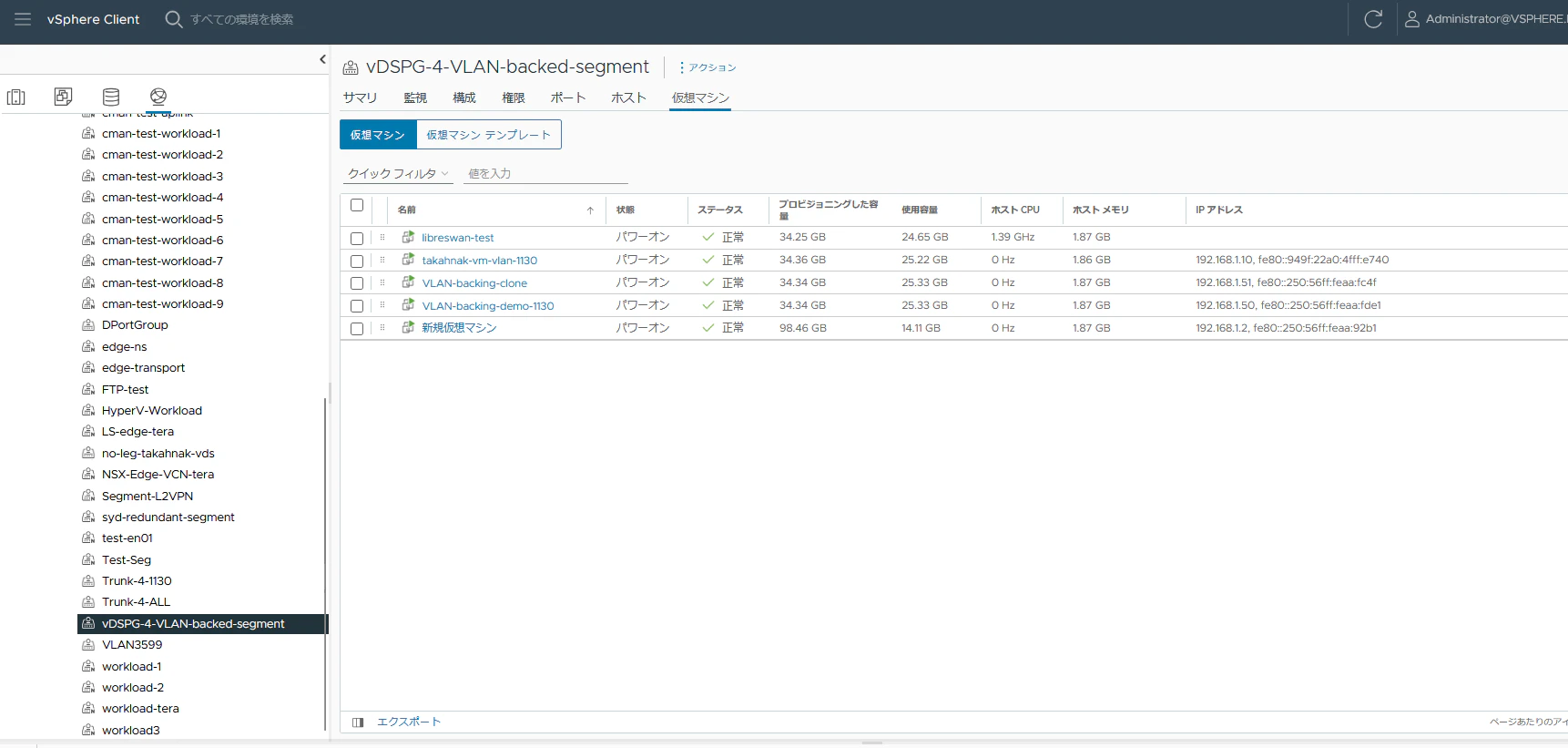
Task: Click the drag handle of 新規仮想マシン row
Action: [x=382, y=328]
